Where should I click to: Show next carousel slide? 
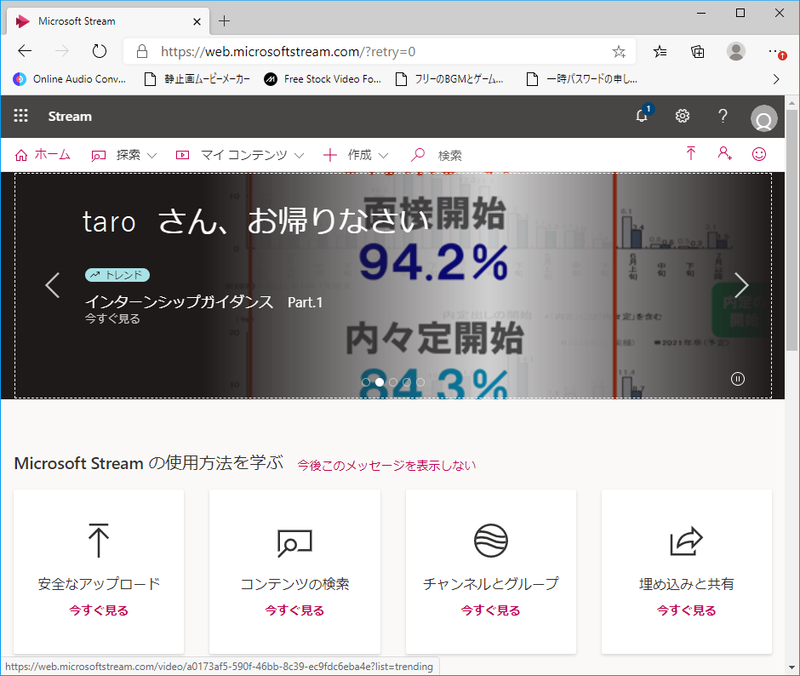[x=741, y=285]
